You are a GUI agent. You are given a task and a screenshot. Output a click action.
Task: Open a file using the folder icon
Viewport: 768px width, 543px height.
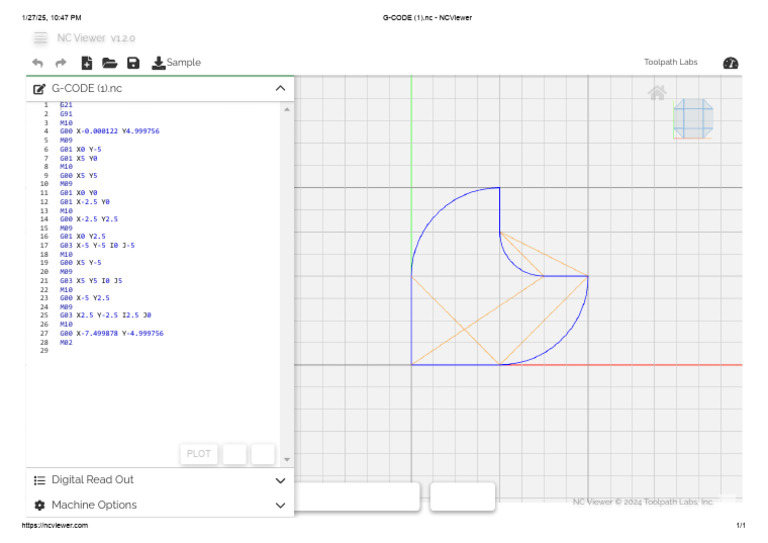[110, 63]
